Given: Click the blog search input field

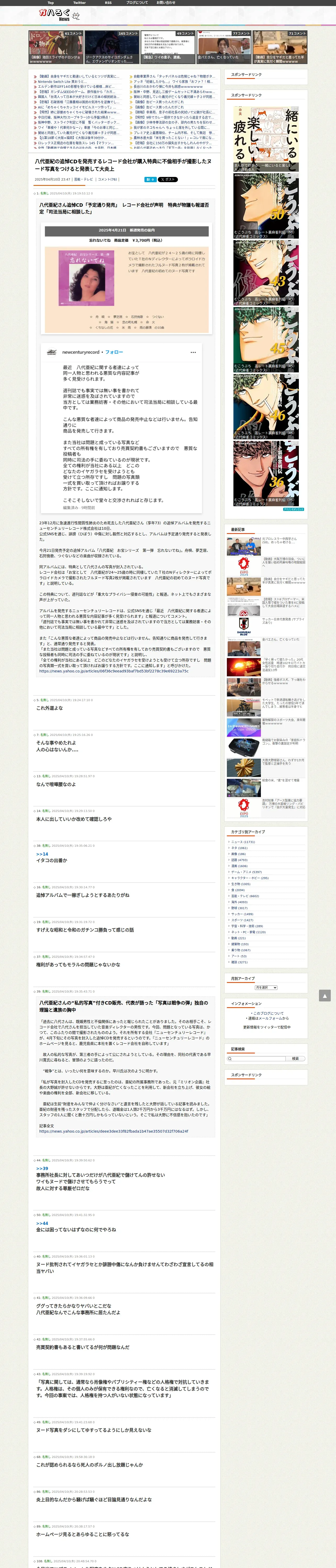Looking at the screenshot, I should pos(256,1058).
